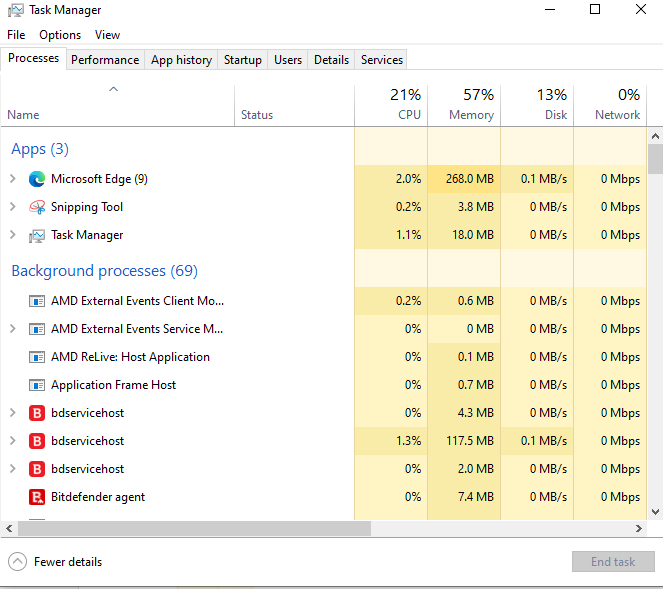Click the Task Manager title bar icon
This screenshot has width=663, height=589.
click(16, 10)
